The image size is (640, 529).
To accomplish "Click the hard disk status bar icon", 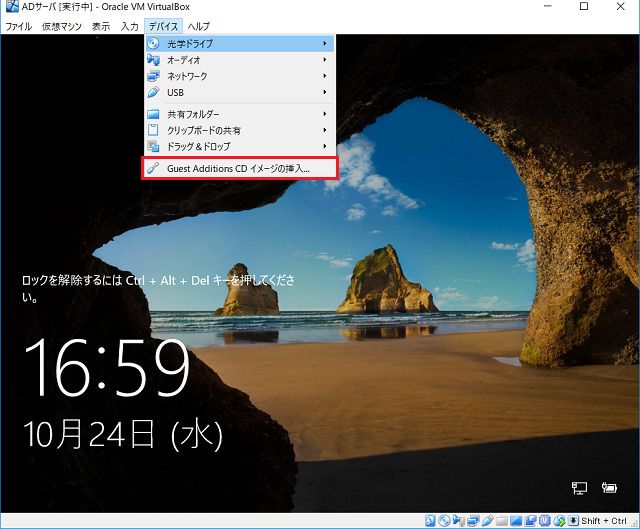I will [429, 520].
